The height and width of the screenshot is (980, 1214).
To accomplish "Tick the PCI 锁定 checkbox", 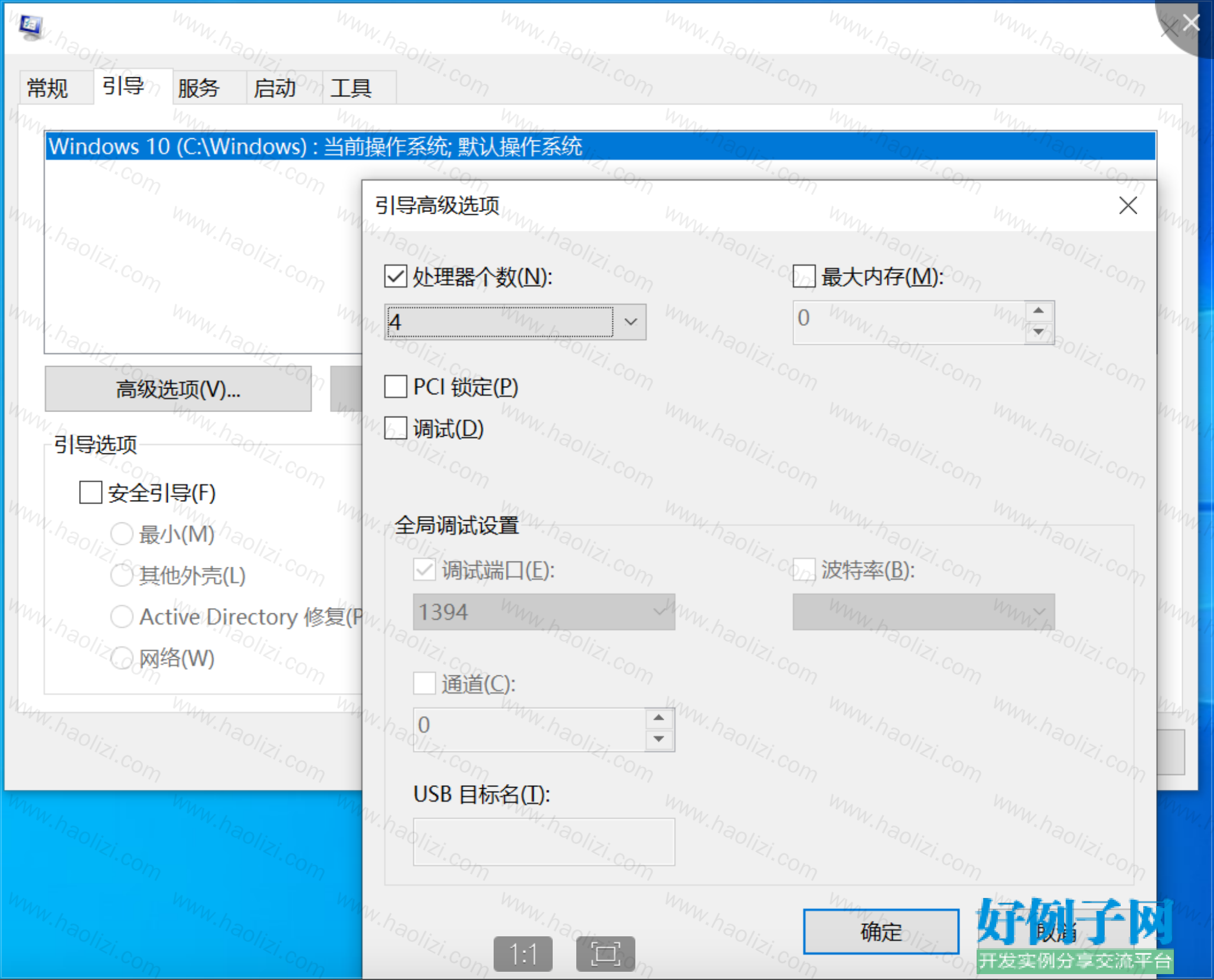I will point(396,387).
